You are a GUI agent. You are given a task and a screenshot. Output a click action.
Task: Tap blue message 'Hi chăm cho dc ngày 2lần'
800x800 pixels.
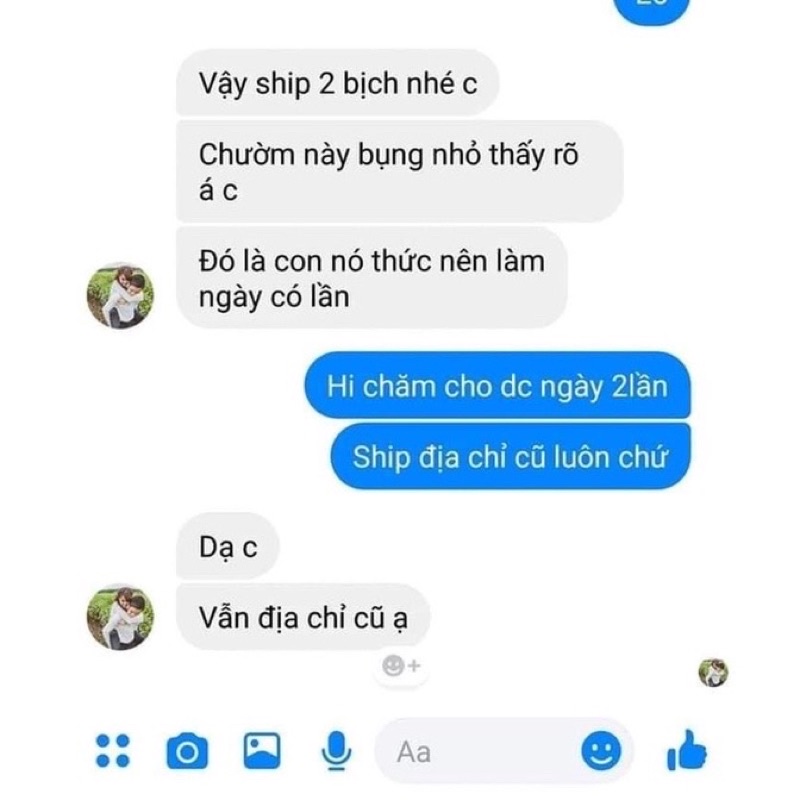click(x=497, y=386)
